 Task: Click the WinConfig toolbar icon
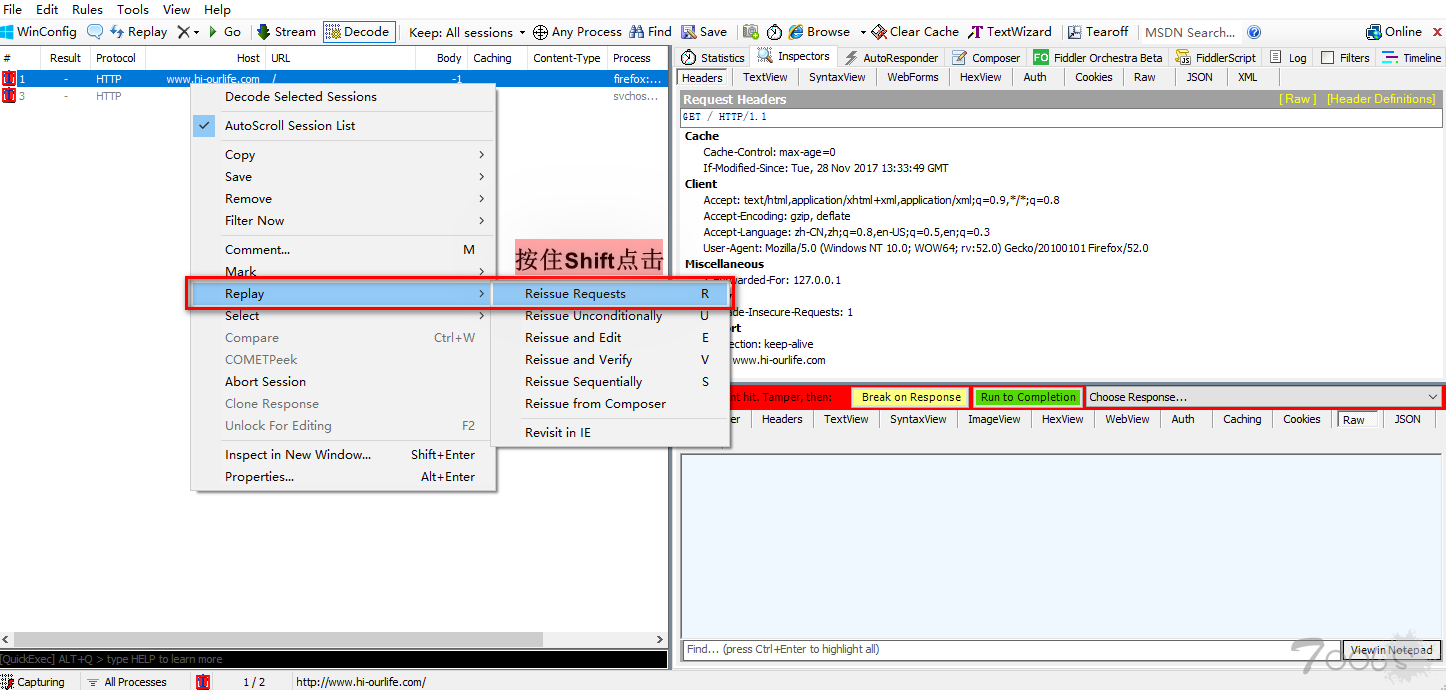click(9, 32)
